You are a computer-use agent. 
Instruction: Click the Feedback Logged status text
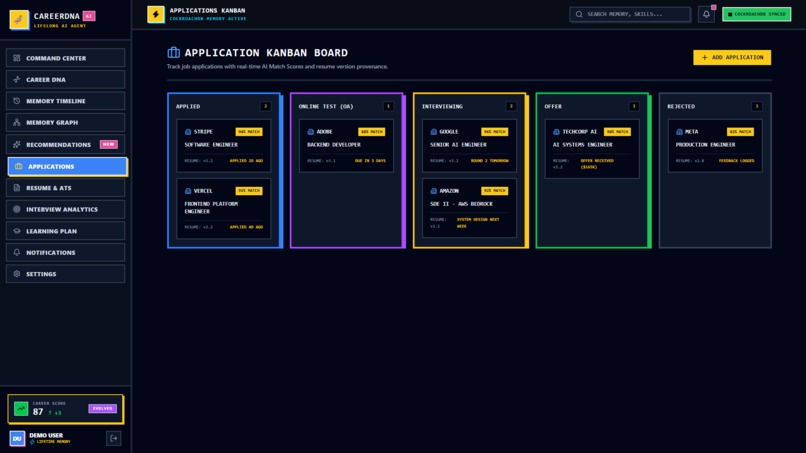(x=737, y=160)
